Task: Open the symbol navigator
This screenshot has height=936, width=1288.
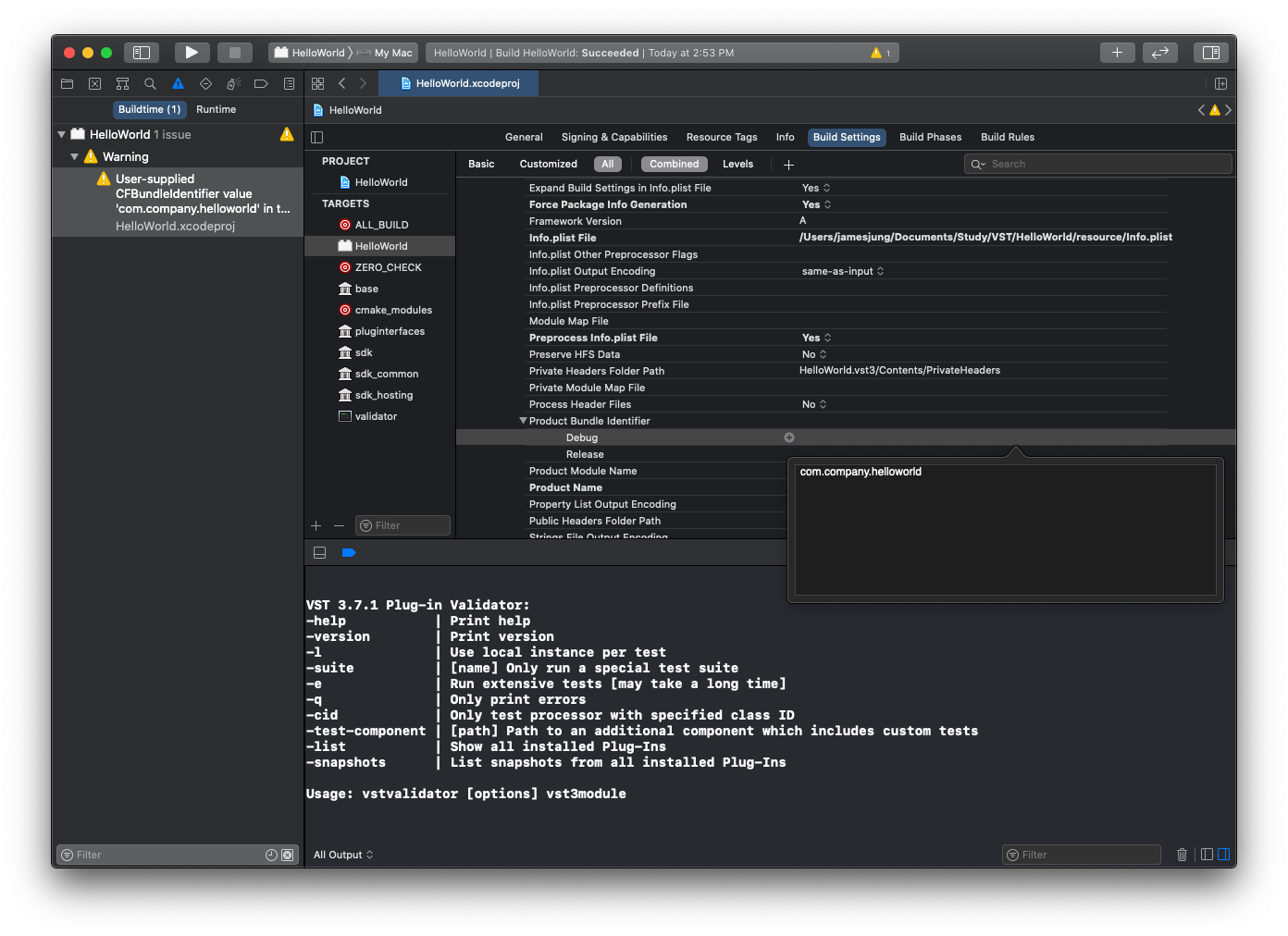Action: click(x=122, y=83)
